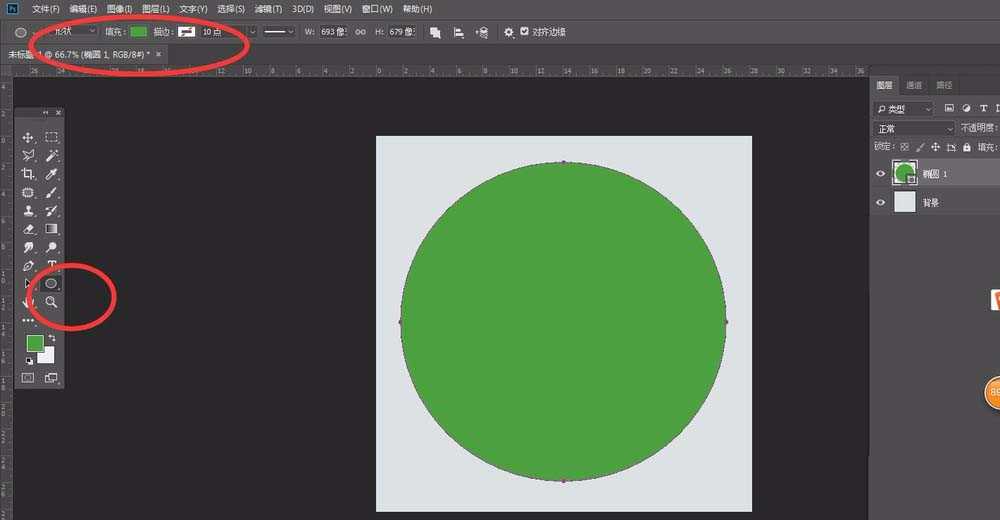Viewport: 1000px width, 520px height.
Task: Click the green 填充 fill swatch
Action: point(138,32)
